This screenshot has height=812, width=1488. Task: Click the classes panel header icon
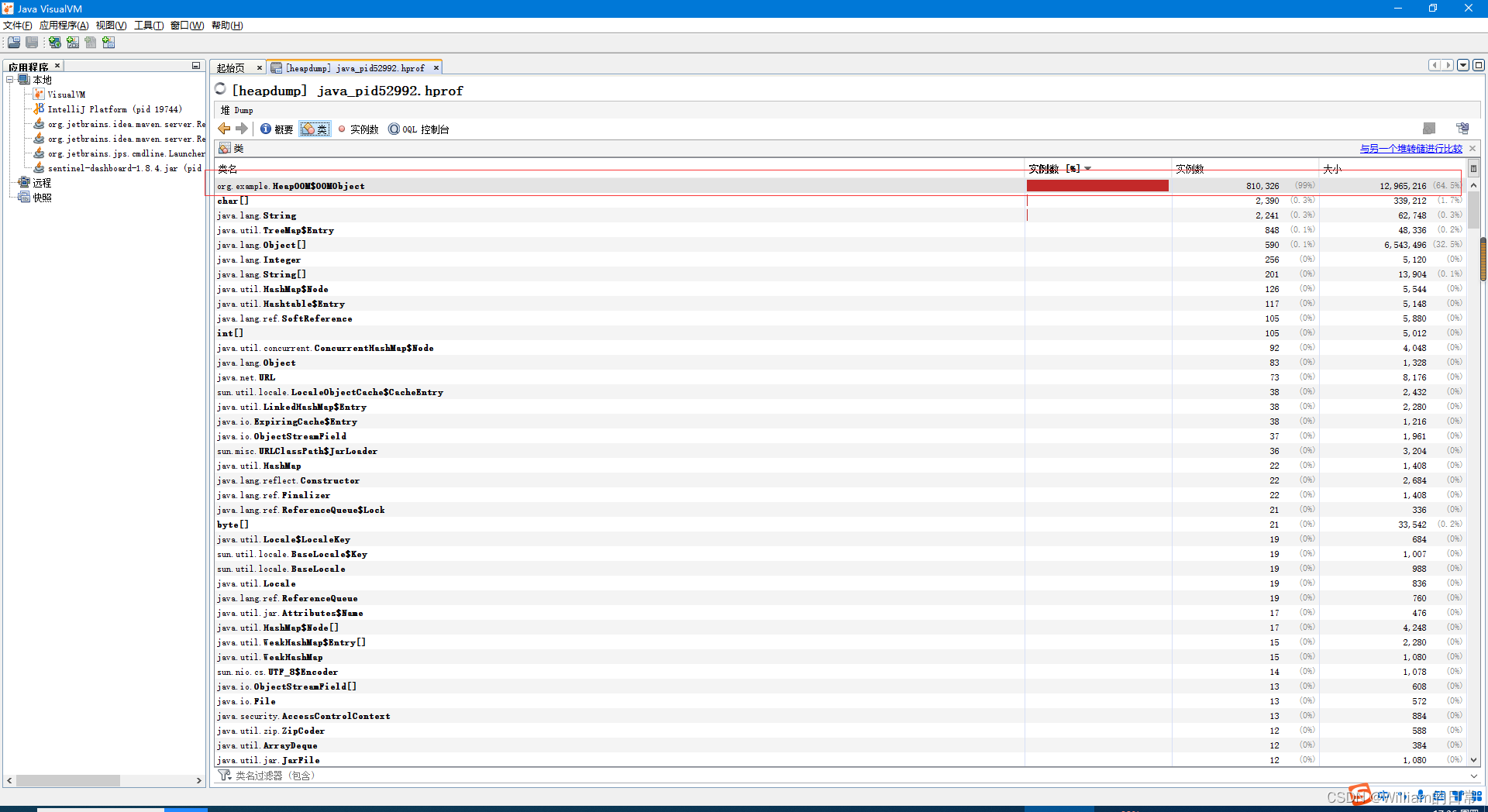pos(225,148)
